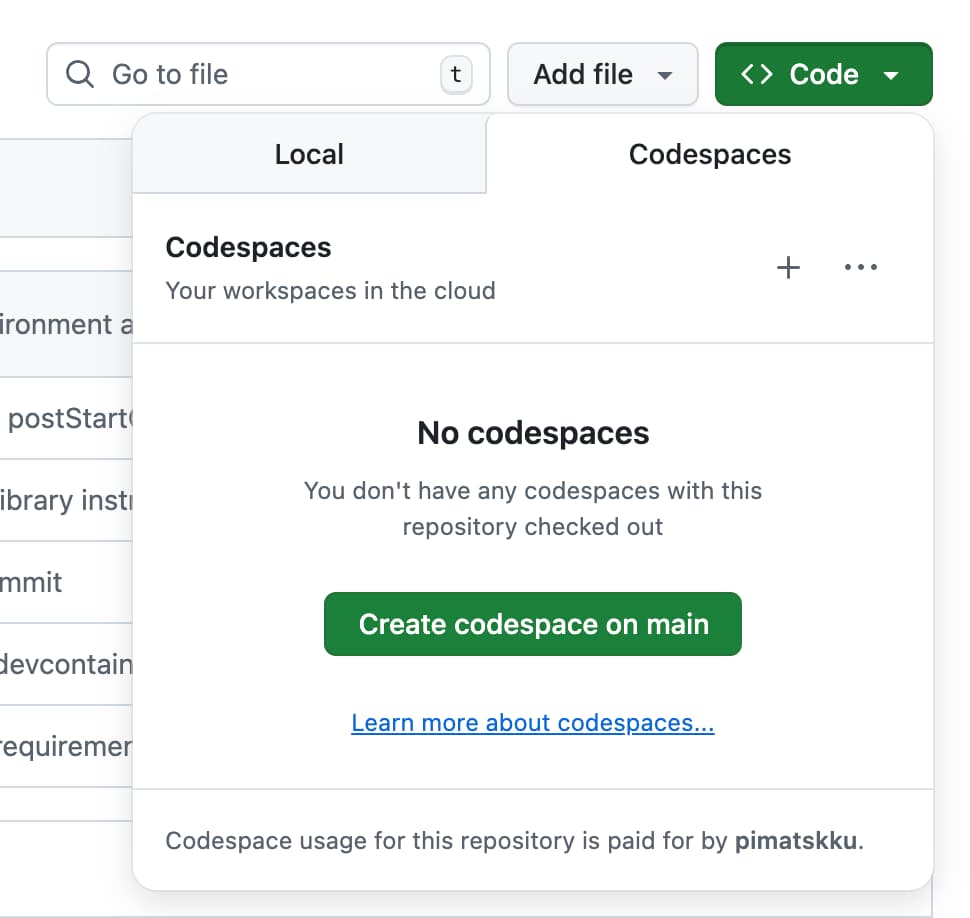Expand the Add file dropdown arrow

click(x=664, y=75)
